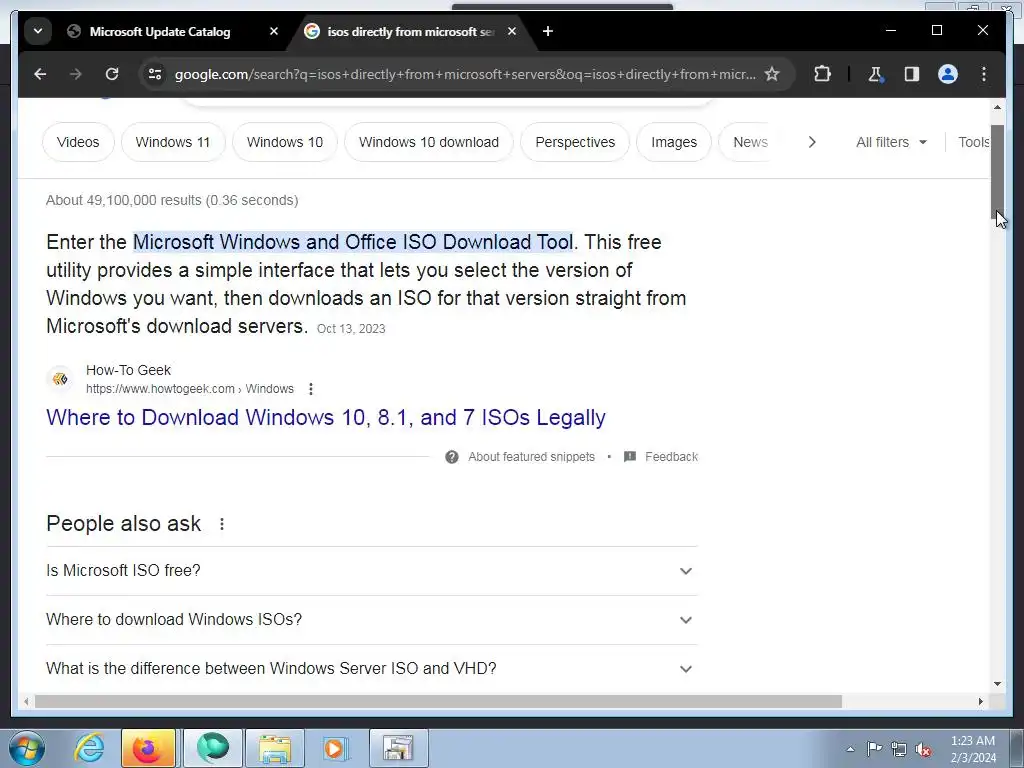Expand ISO and VHD difference question

(x=372, y=669)
